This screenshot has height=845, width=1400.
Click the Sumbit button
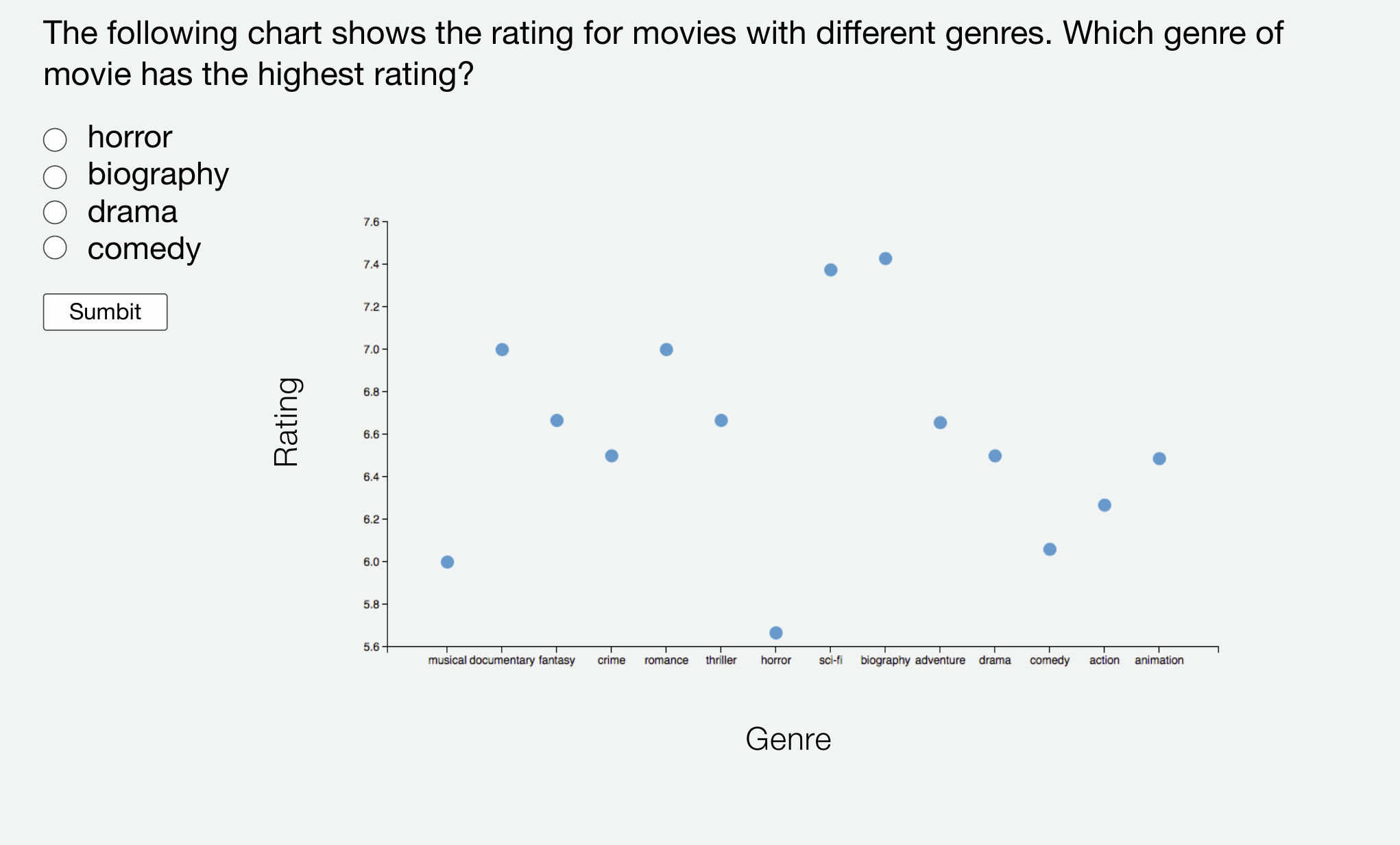[105, 312]
